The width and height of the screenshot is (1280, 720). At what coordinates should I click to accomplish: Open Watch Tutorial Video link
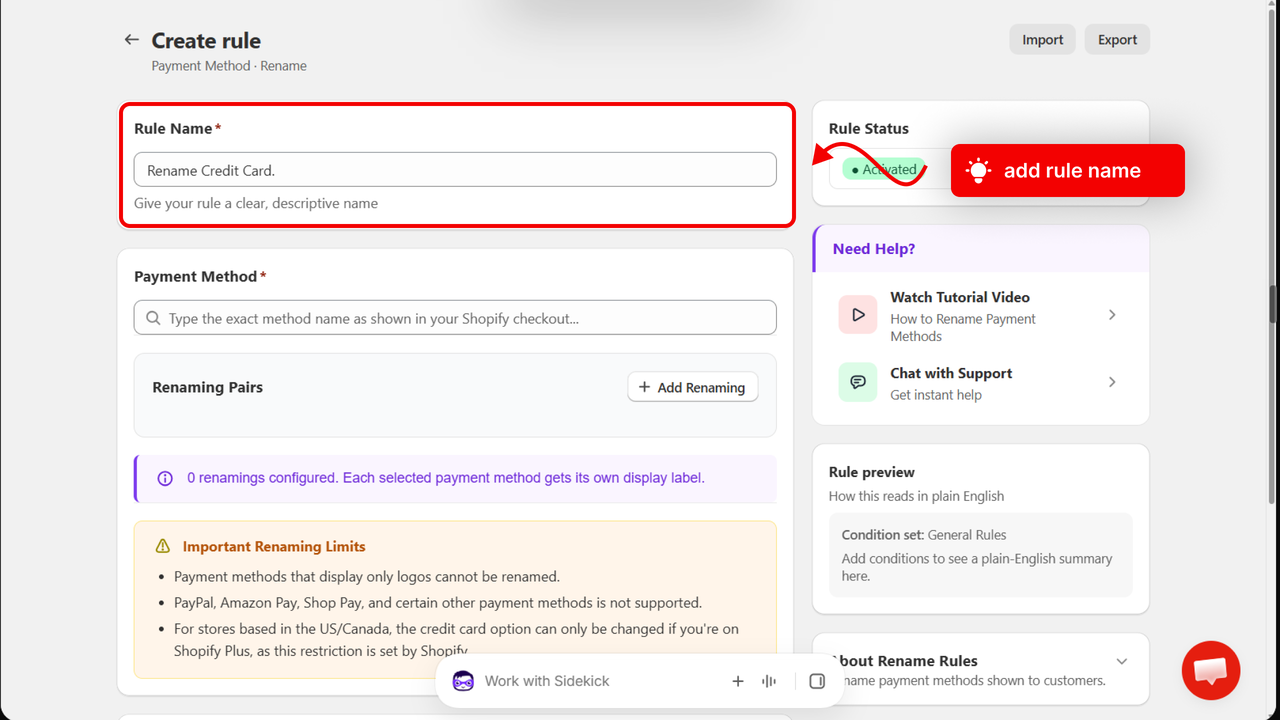click(960, 297)
